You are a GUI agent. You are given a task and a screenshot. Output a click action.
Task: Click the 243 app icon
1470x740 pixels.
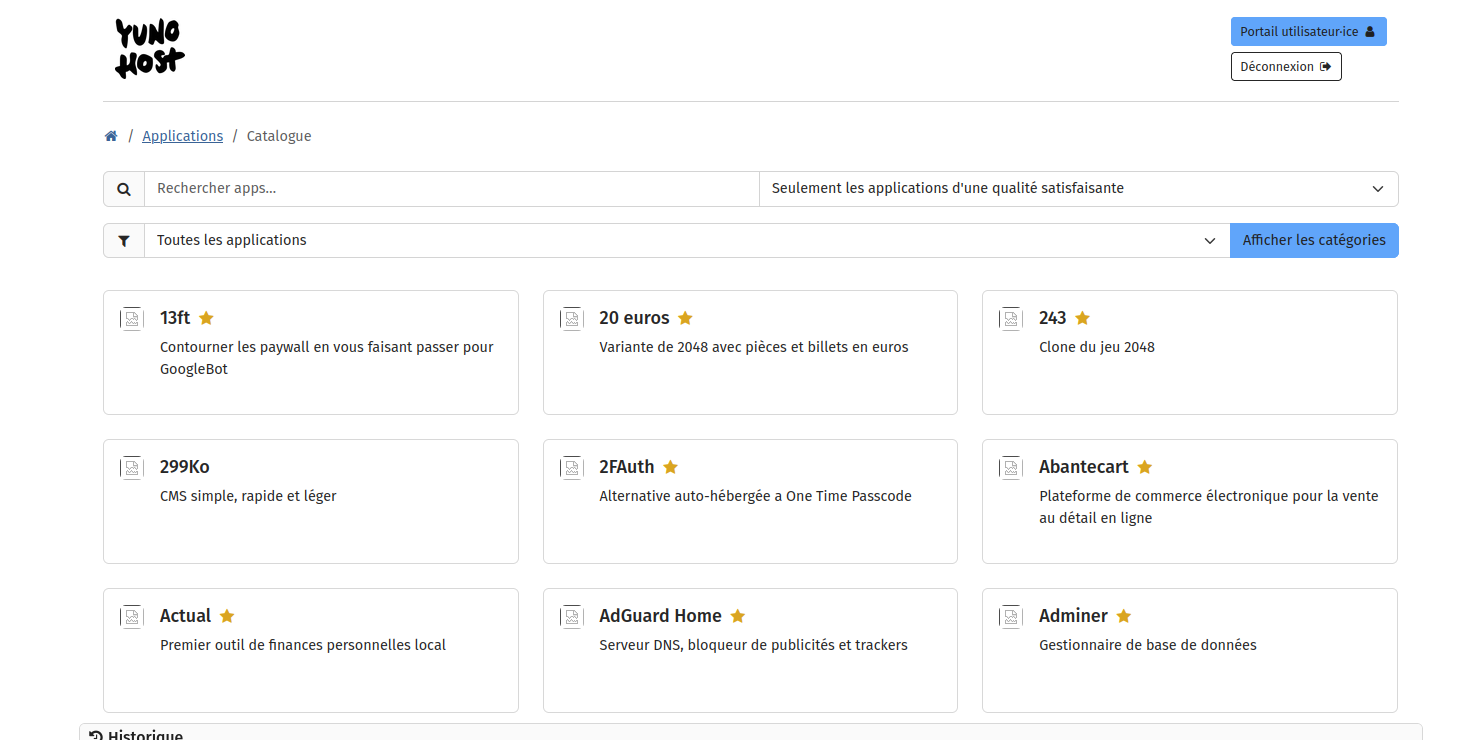[x=1011, y=319]
